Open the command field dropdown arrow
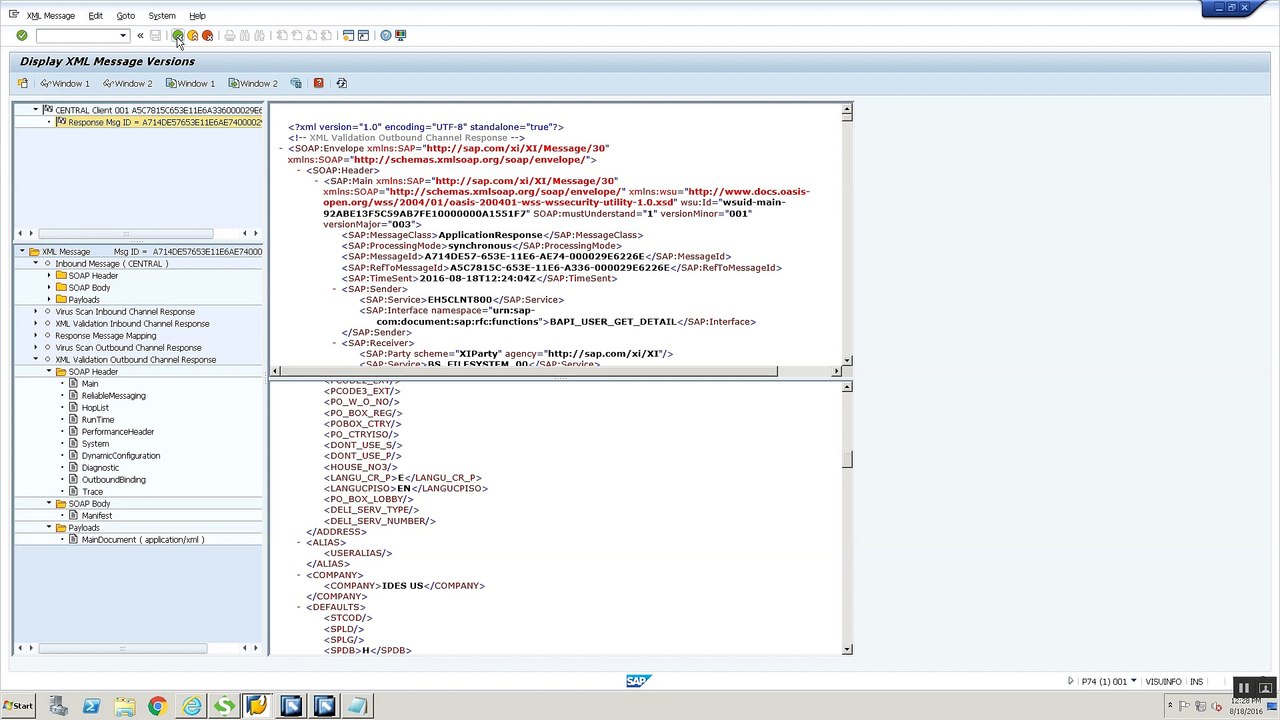 coord(123,36)
